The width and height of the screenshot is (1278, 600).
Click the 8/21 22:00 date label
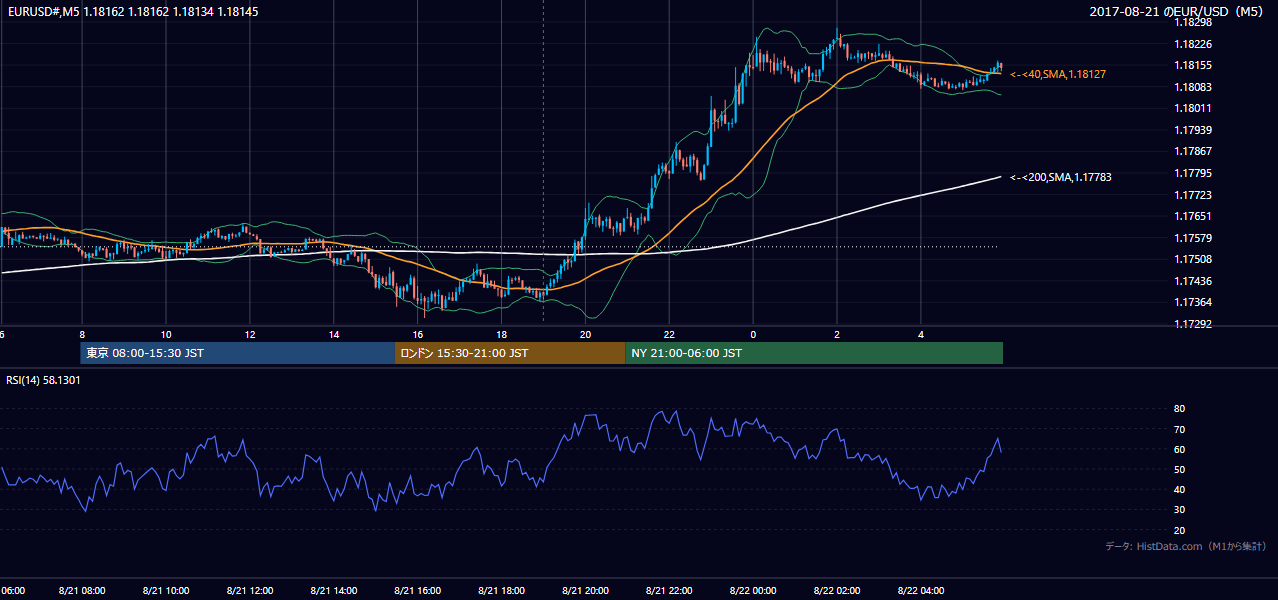pos(670,591)
